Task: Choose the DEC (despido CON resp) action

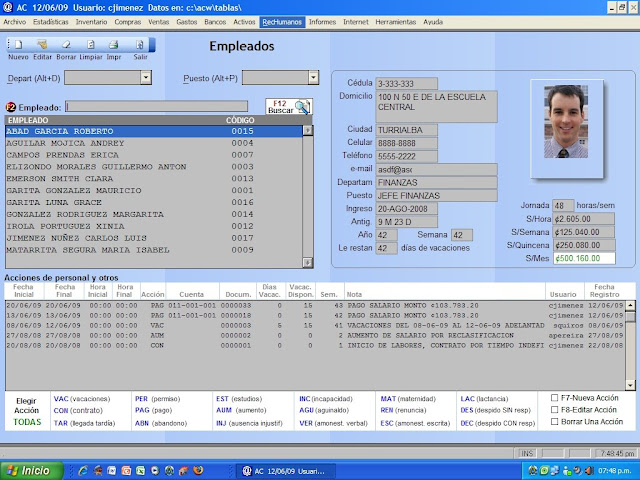Action: click(x=497, y=423)
